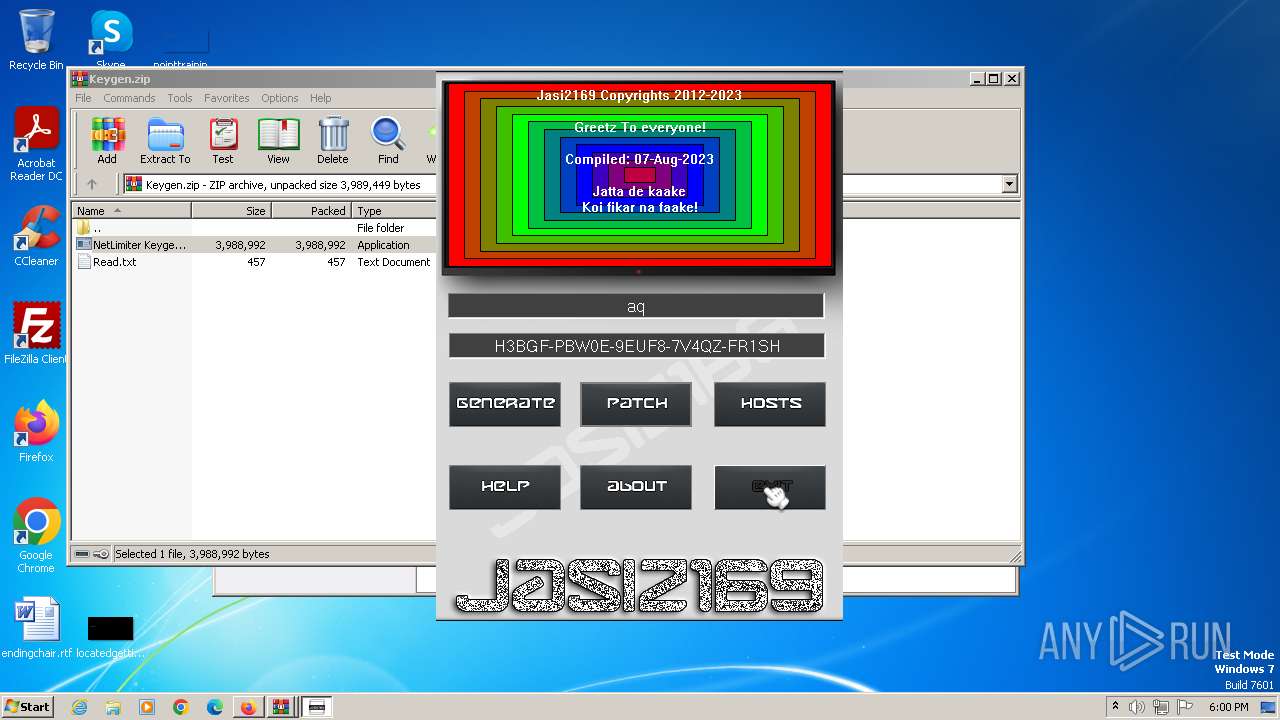
Task: Click the Hosts button in keygen
Action: point(770,404)
